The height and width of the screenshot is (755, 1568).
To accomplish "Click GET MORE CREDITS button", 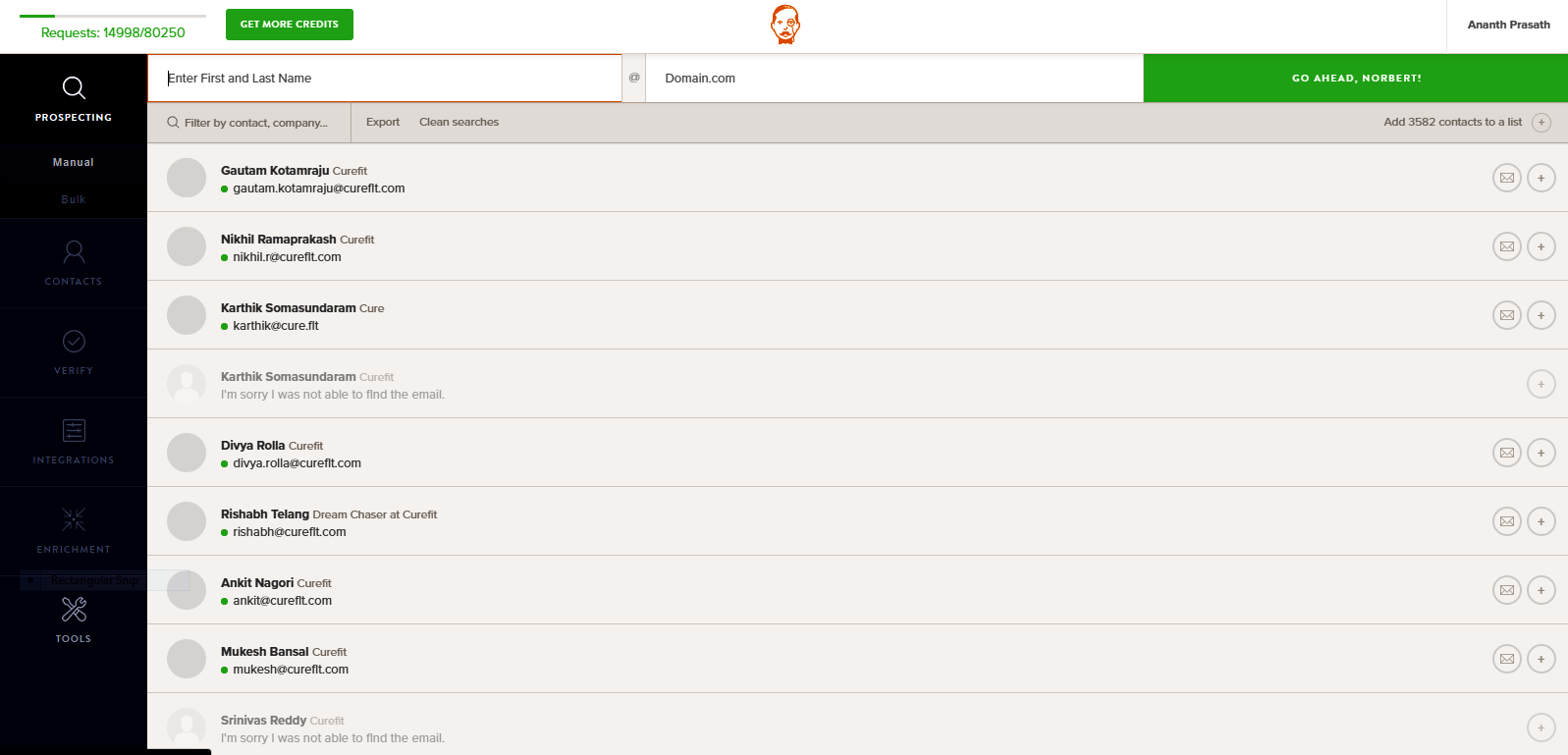I will (x=290, y=25).
